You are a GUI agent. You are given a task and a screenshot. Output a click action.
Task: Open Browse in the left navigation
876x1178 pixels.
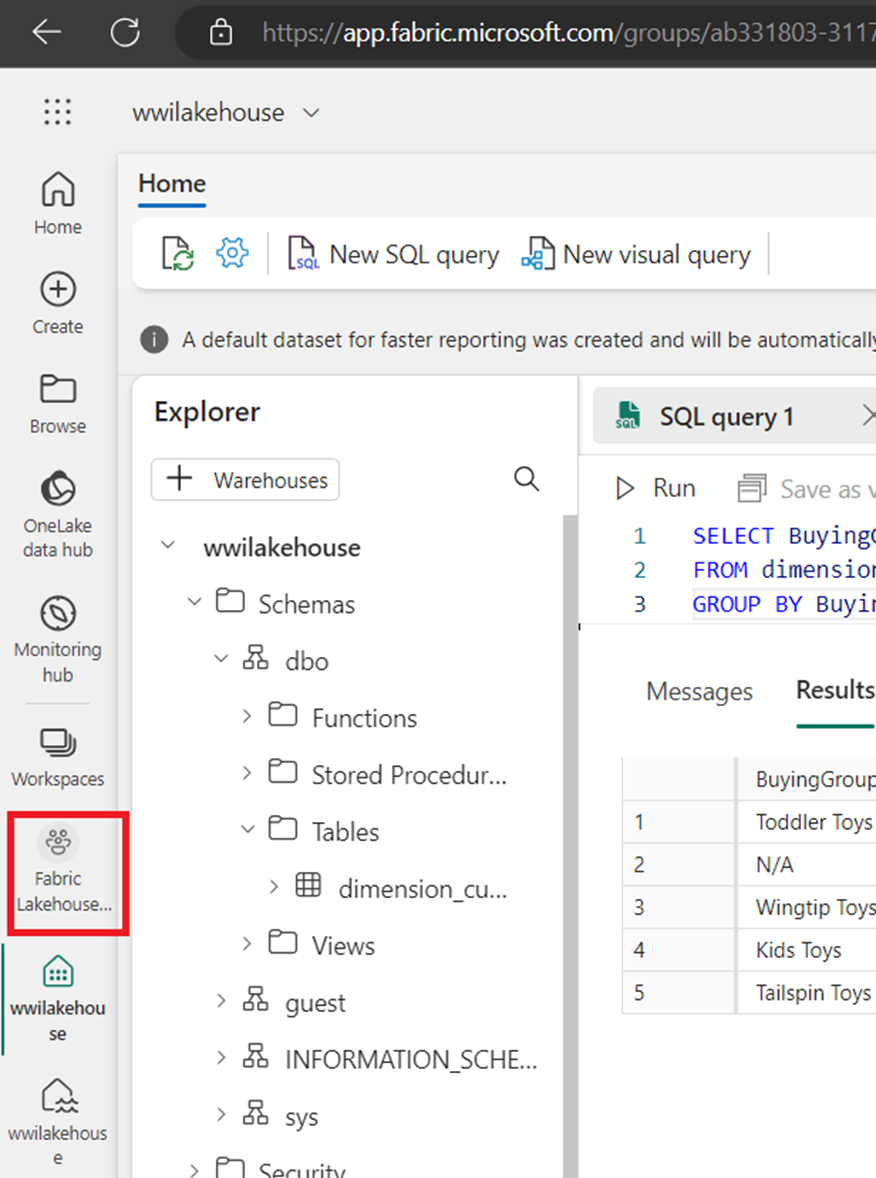58,403
